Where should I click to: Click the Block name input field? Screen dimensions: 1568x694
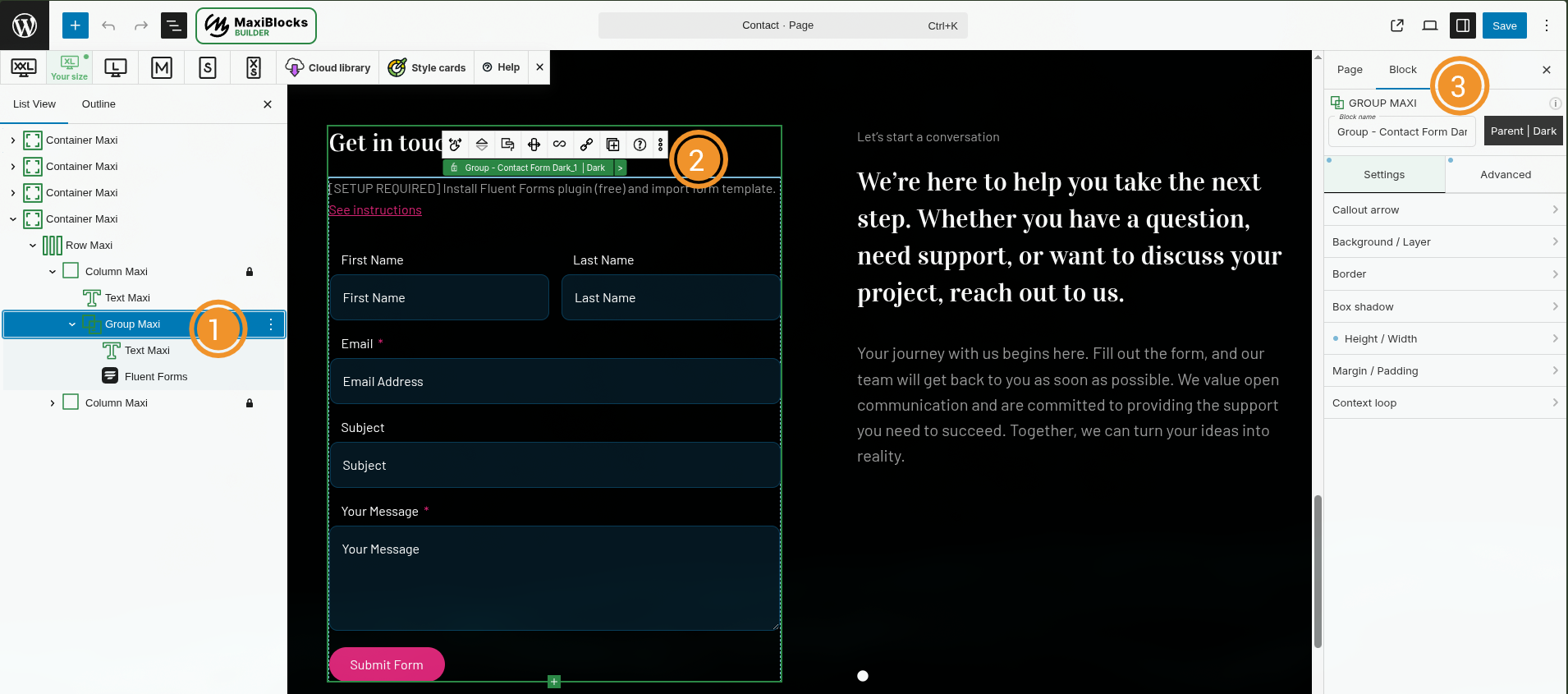pos(1402,131)
